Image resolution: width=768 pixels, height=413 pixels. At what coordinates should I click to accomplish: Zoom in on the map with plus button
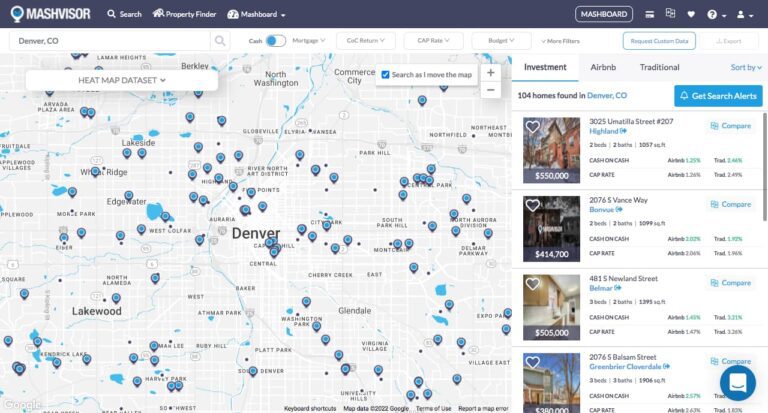[x=490, y=73]
